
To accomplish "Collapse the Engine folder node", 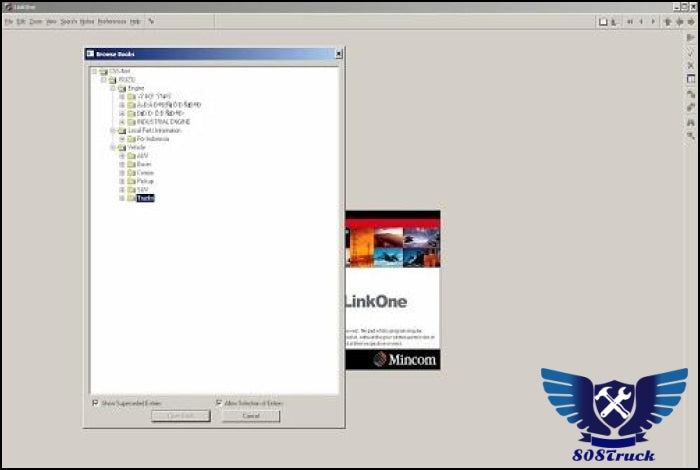I will point(113,88).
